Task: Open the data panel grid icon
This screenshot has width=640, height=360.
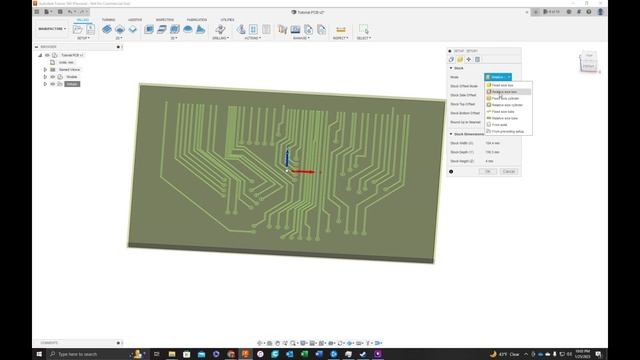Action: coord(37,12)
